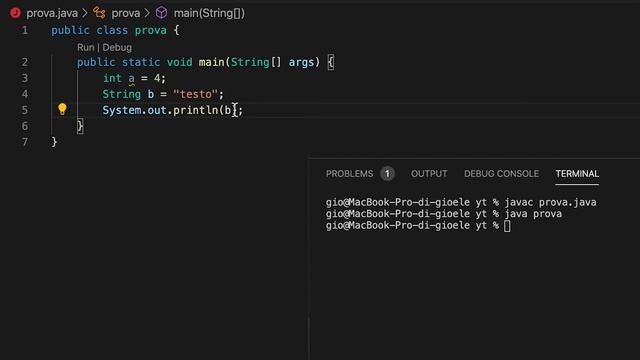Click the class name prova on line 1
Viewport: 640px width, 360px height.
pyautogui.click(x=151, y=30)
